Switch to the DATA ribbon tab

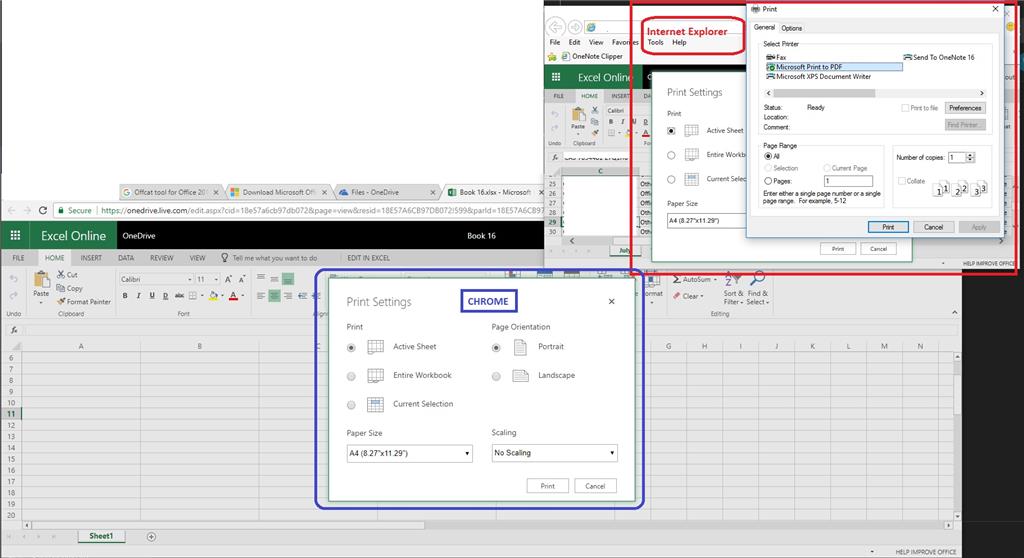click(126, 258)
